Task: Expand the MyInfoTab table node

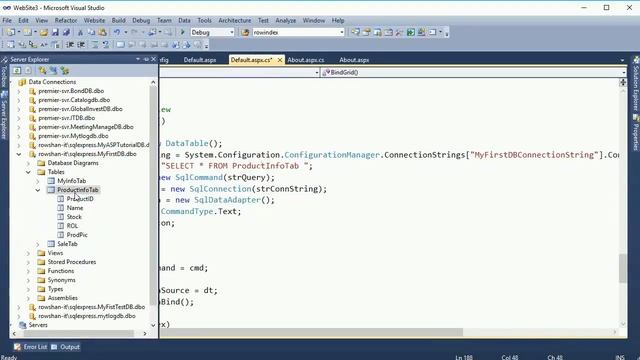Action: coord(38,181)
